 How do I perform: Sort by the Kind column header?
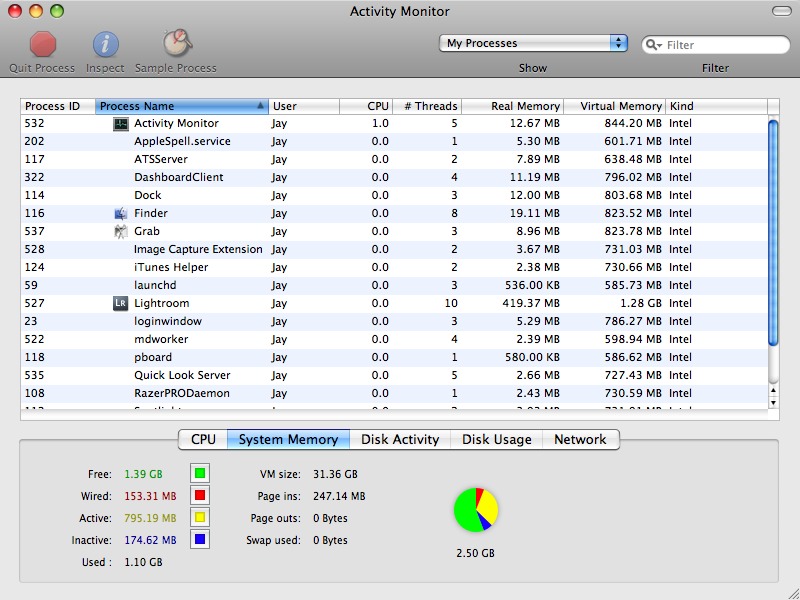click(x=716, y=106)
